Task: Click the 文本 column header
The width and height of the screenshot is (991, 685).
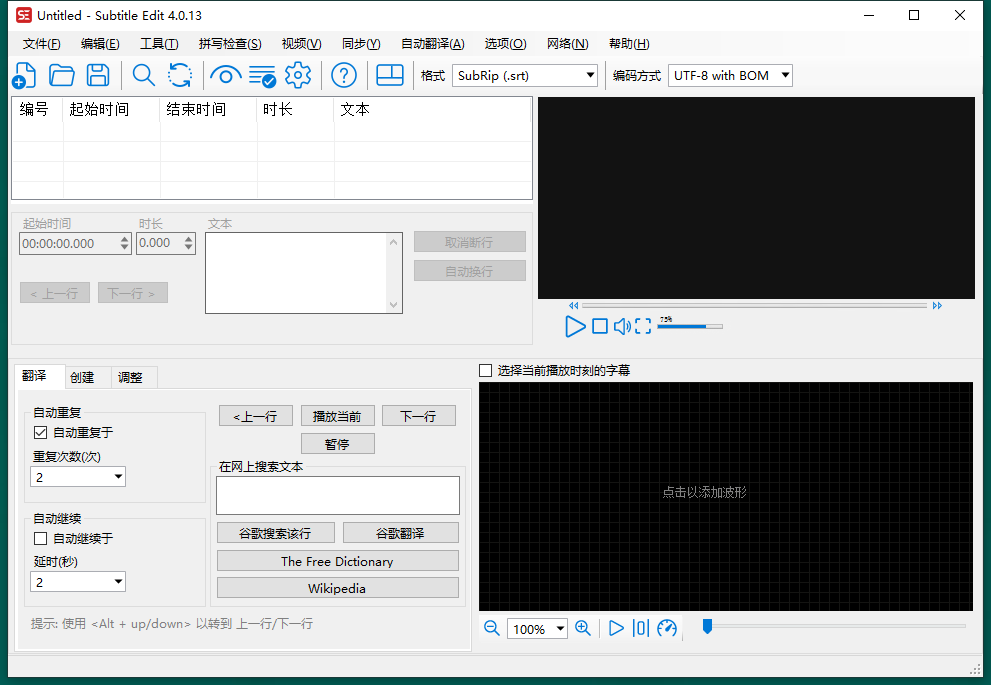Action: (x=432, y=109)
